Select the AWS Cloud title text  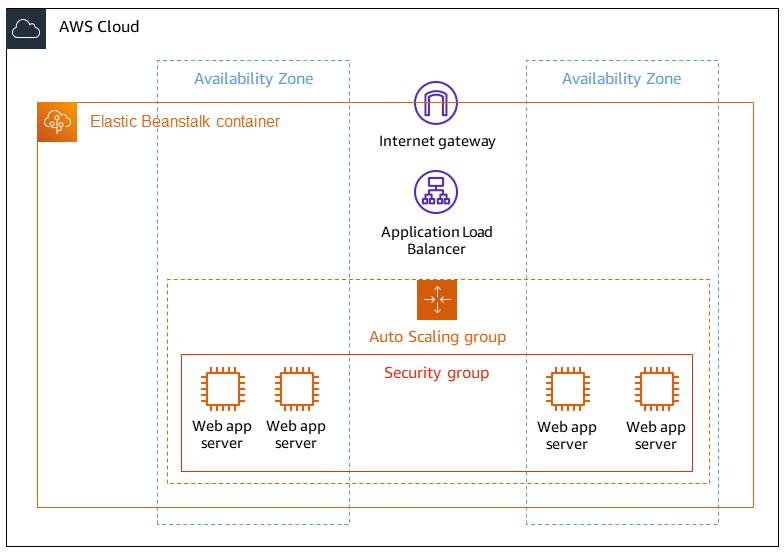[x=99, y=26]
